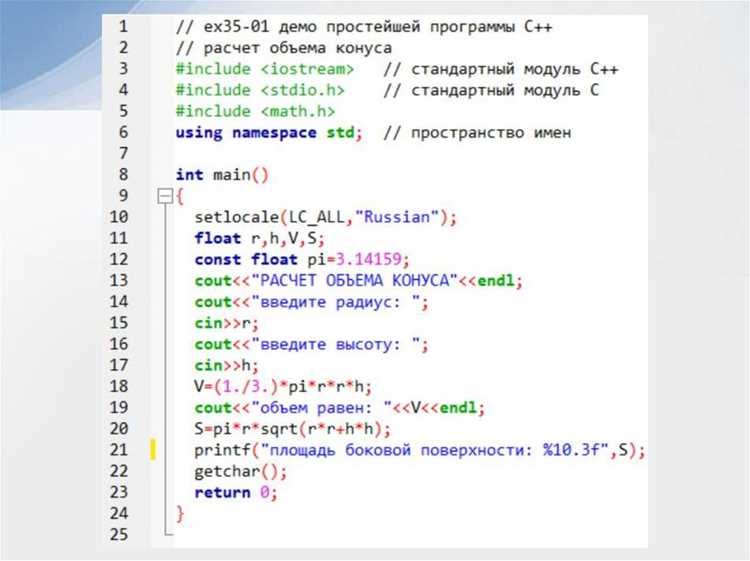
Task: Click the string "введите высоту: "
Action: [x=335, y=344]
